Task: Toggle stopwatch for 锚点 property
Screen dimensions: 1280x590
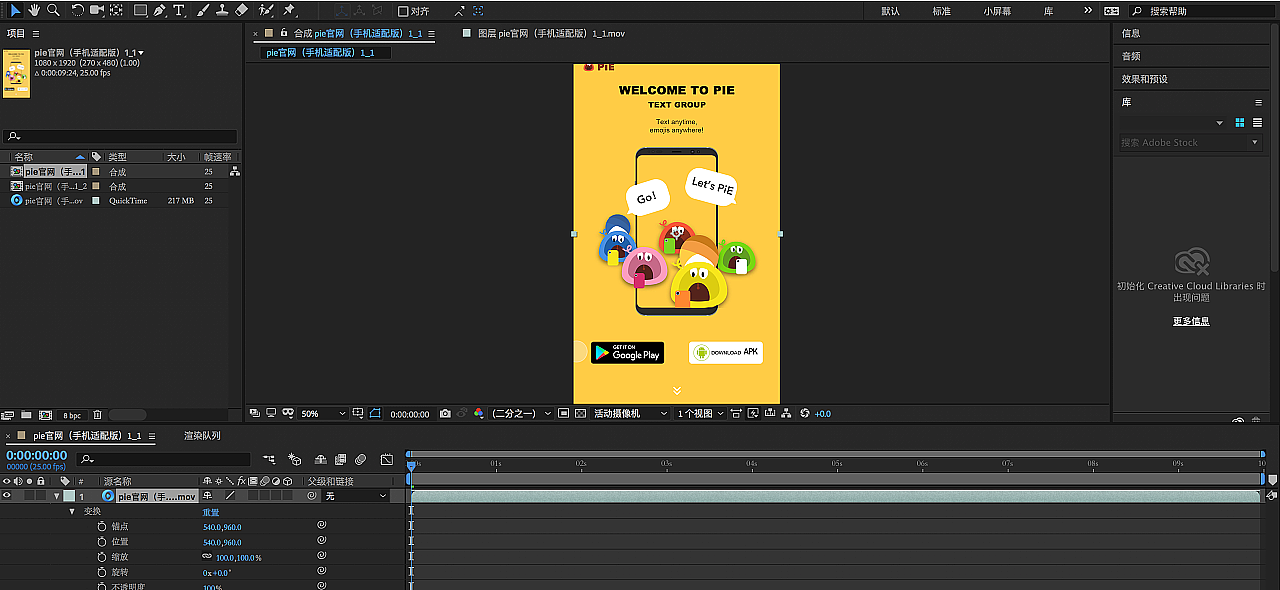Action: point(101,526)
